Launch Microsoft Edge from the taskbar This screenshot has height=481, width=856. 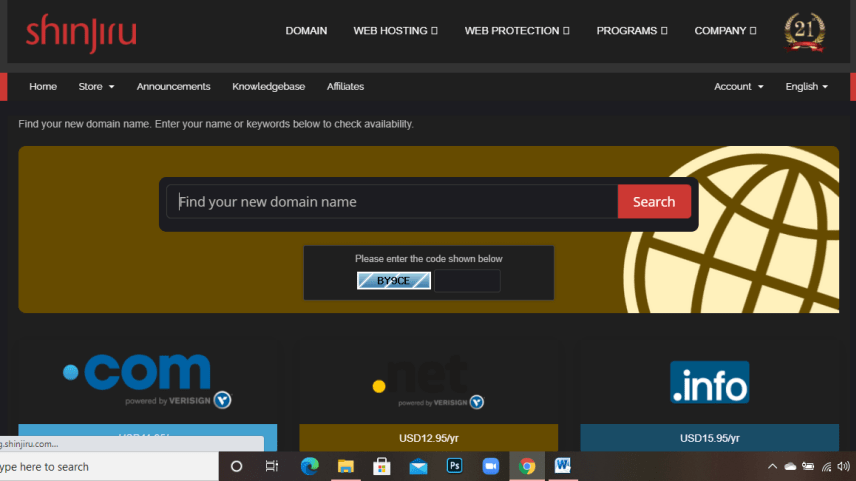click(310, 466)
